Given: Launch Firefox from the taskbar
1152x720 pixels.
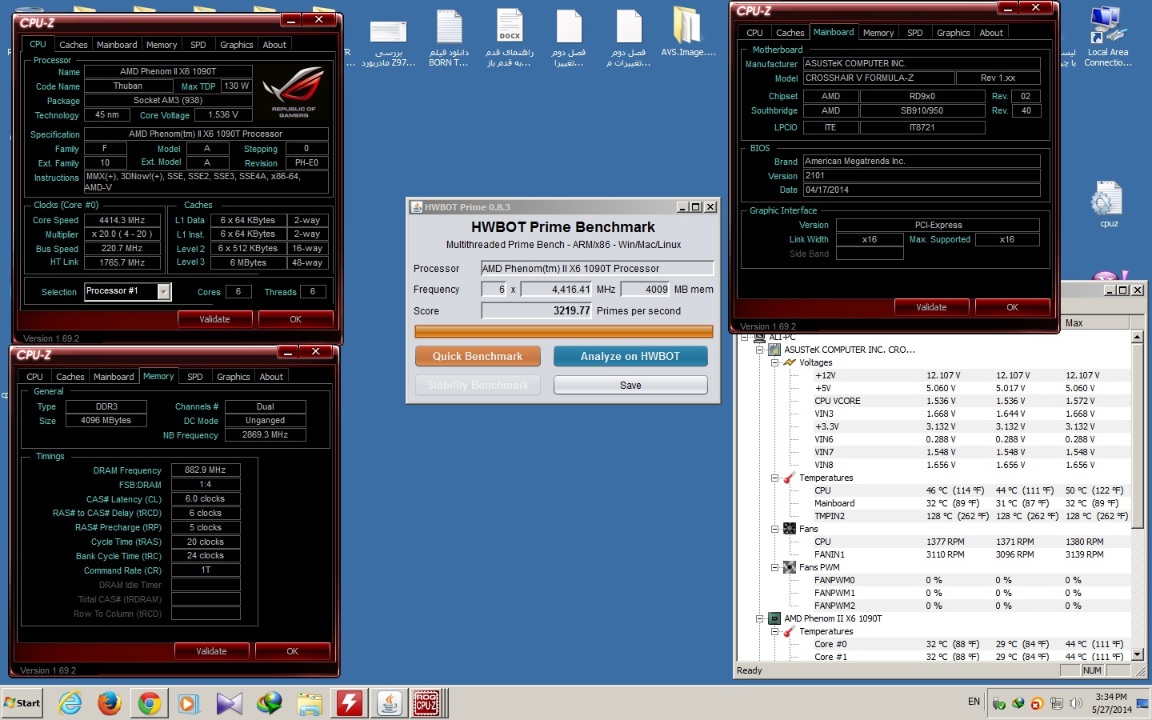Looking at the screenshot, I should (109, 703).
